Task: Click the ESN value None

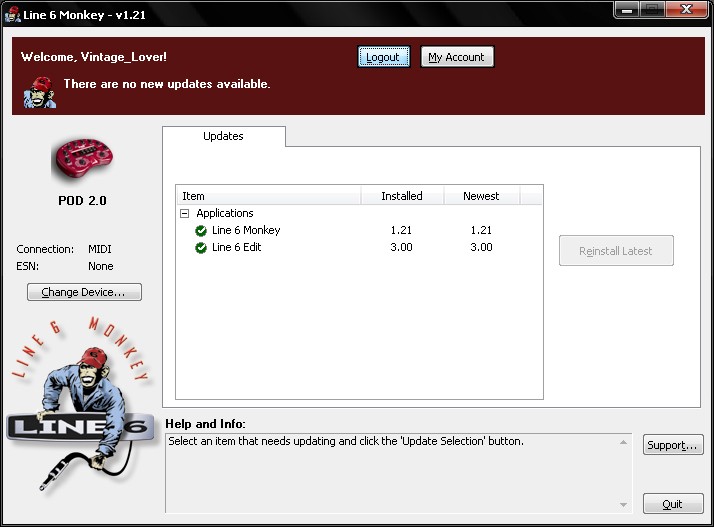Action: [x=101, y=266]
